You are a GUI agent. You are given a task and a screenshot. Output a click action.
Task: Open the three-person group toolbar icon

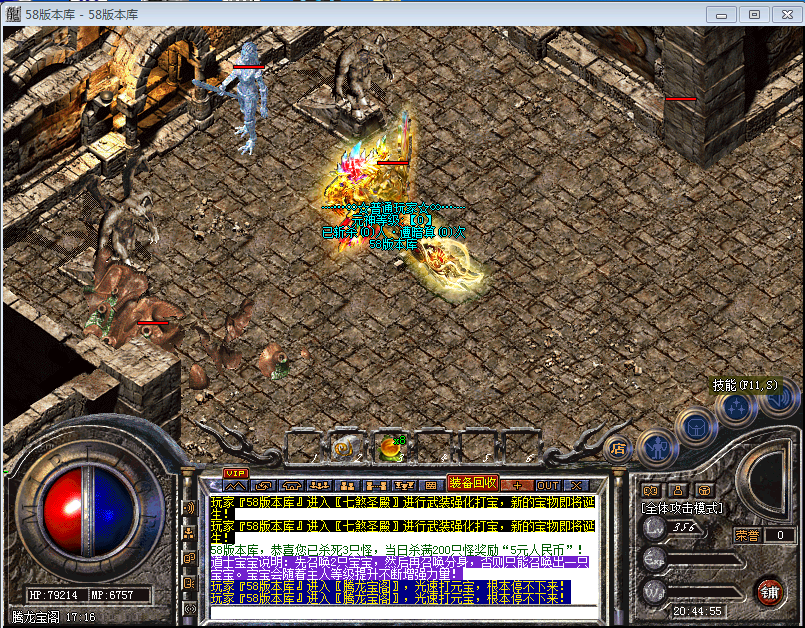click(x=319, y=485)
